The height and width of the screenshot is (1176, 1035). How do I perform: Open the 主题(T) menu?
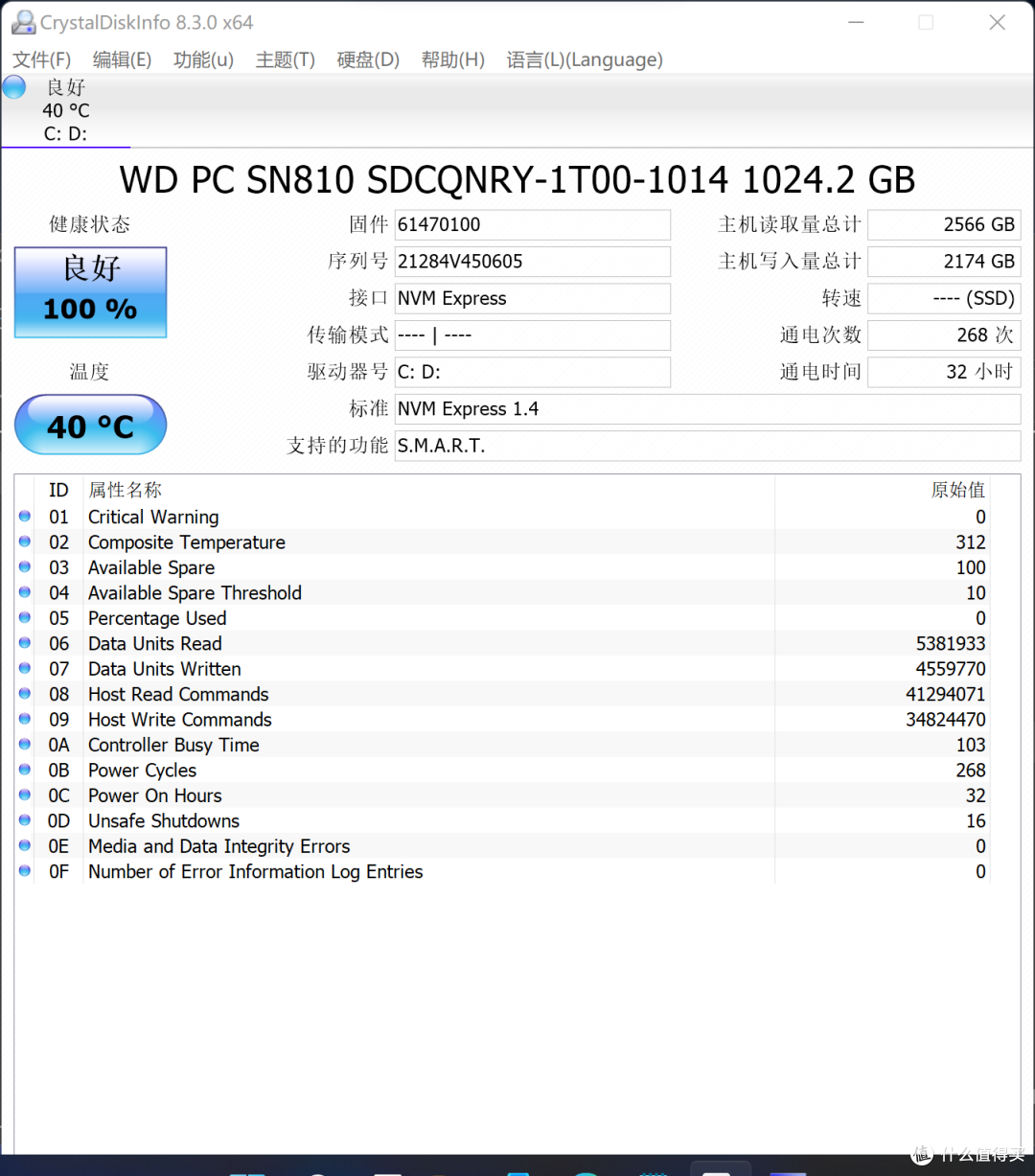point(285,59)
